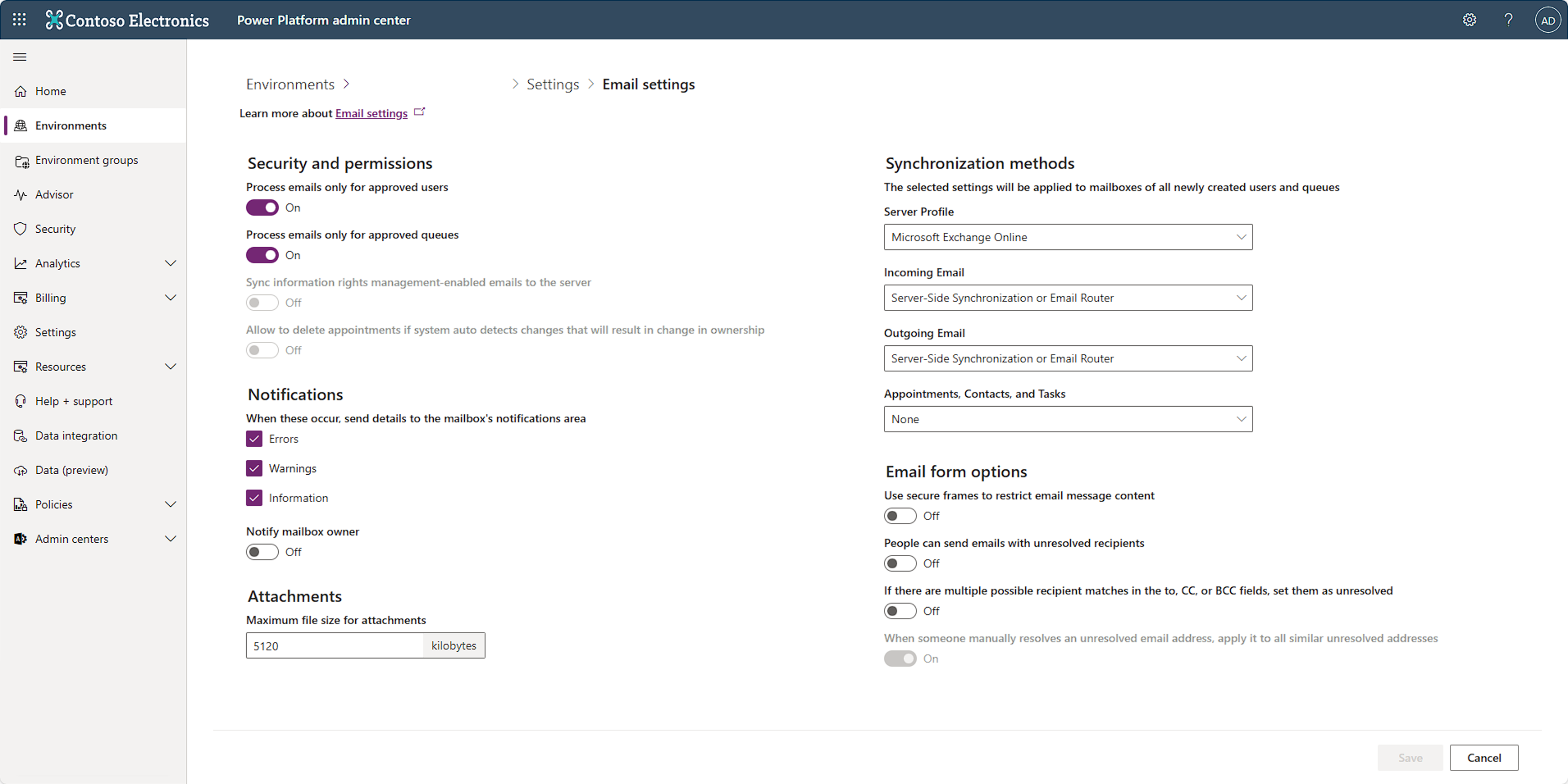The image size is (1568, 784).
Task: Uncheck the Warnings notification checkbox
Action: (x=254, y=468)
